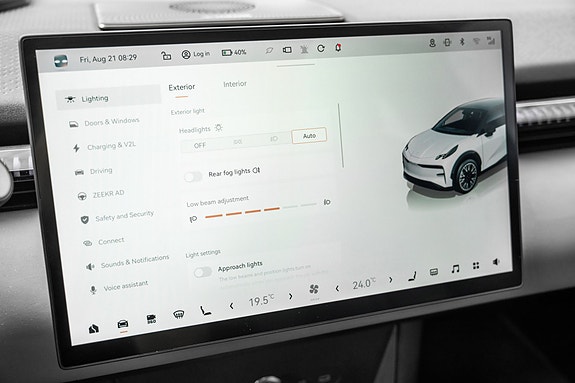Open the app grid icon

point(476,265)
